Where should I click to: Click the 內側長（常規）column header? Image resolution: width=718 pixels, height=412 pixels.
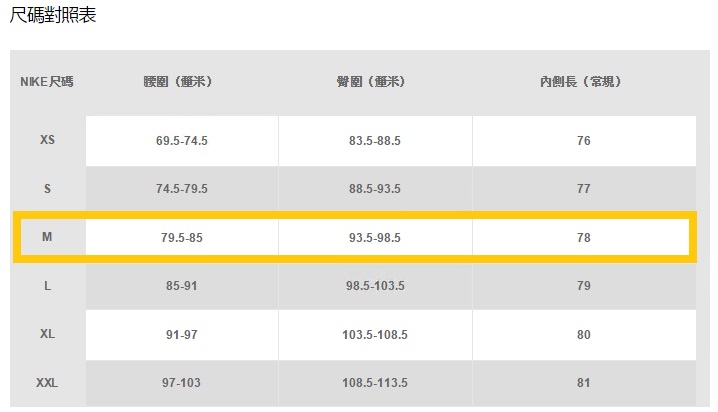583,82
